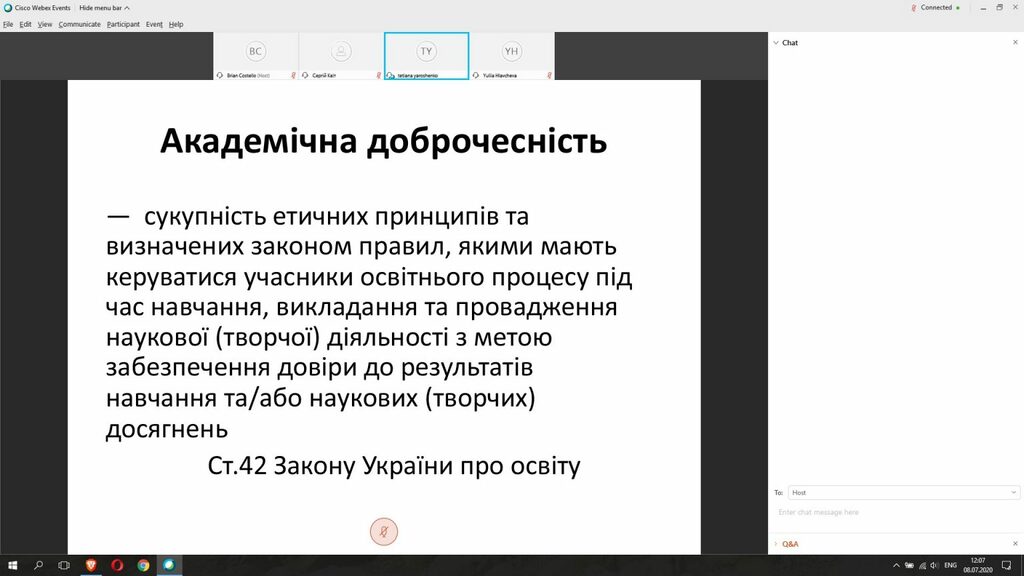This screenshot has height=576, width=1024.
Task: Open the Communicate menu
Action: coord(80,24)
